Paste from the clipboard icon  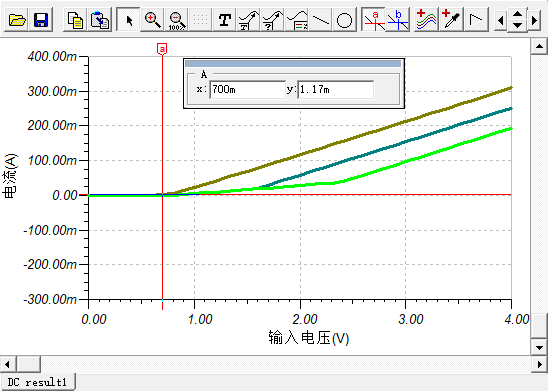pyautogui.click(x=100, y=20)
